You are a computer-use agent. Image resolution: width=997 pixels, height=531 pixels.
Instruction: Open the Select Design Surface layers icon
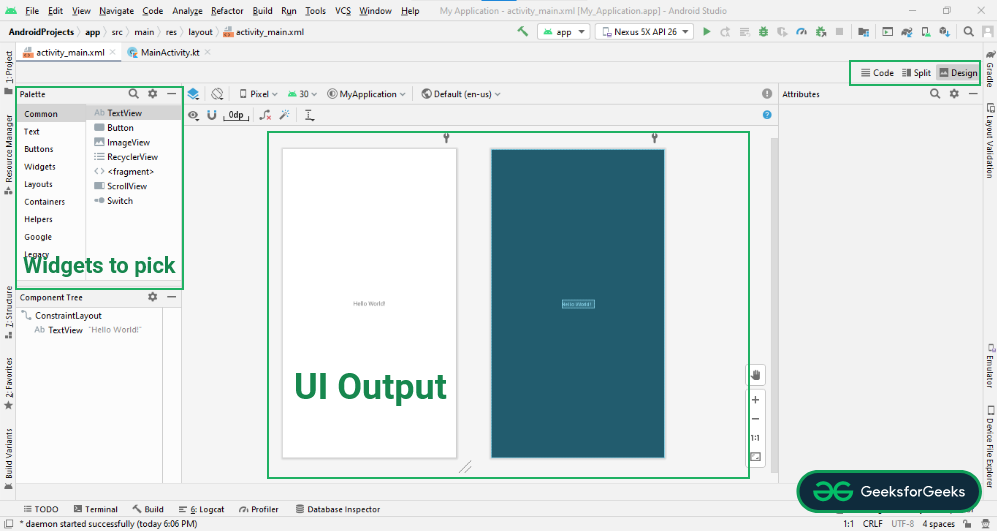(x=193, y=94)
